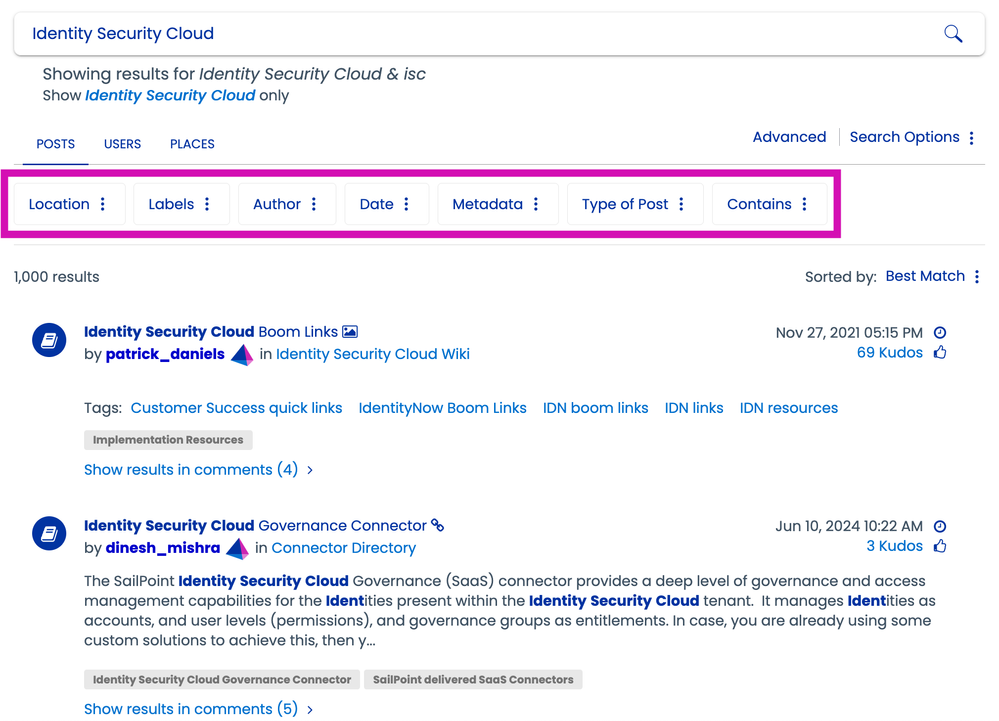Click thumbs-up icon next to 3 Kudos

point(939,546)
